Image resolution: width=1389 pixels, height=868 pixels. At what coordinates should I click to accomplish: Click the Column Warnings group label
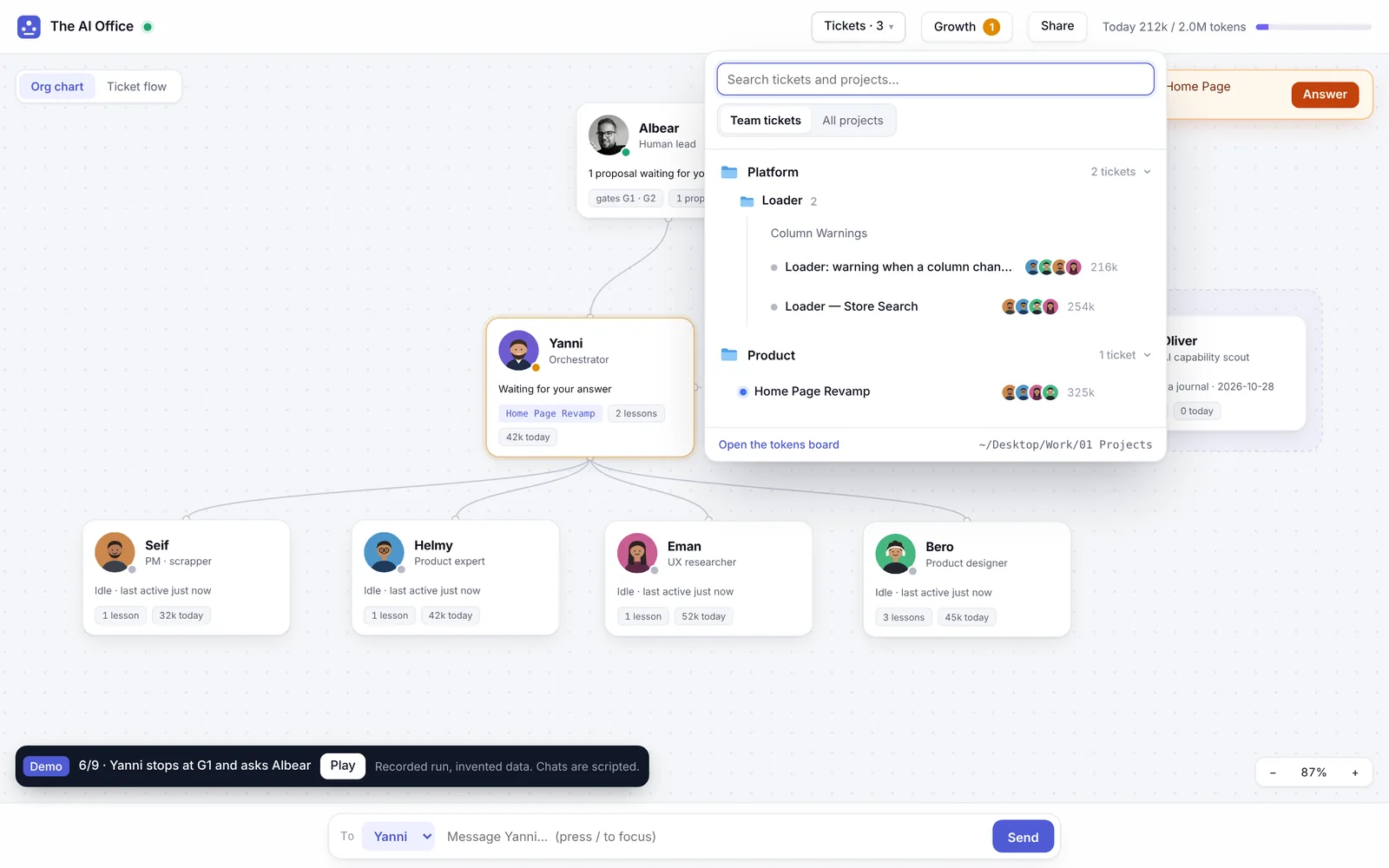tap(819, 233)
